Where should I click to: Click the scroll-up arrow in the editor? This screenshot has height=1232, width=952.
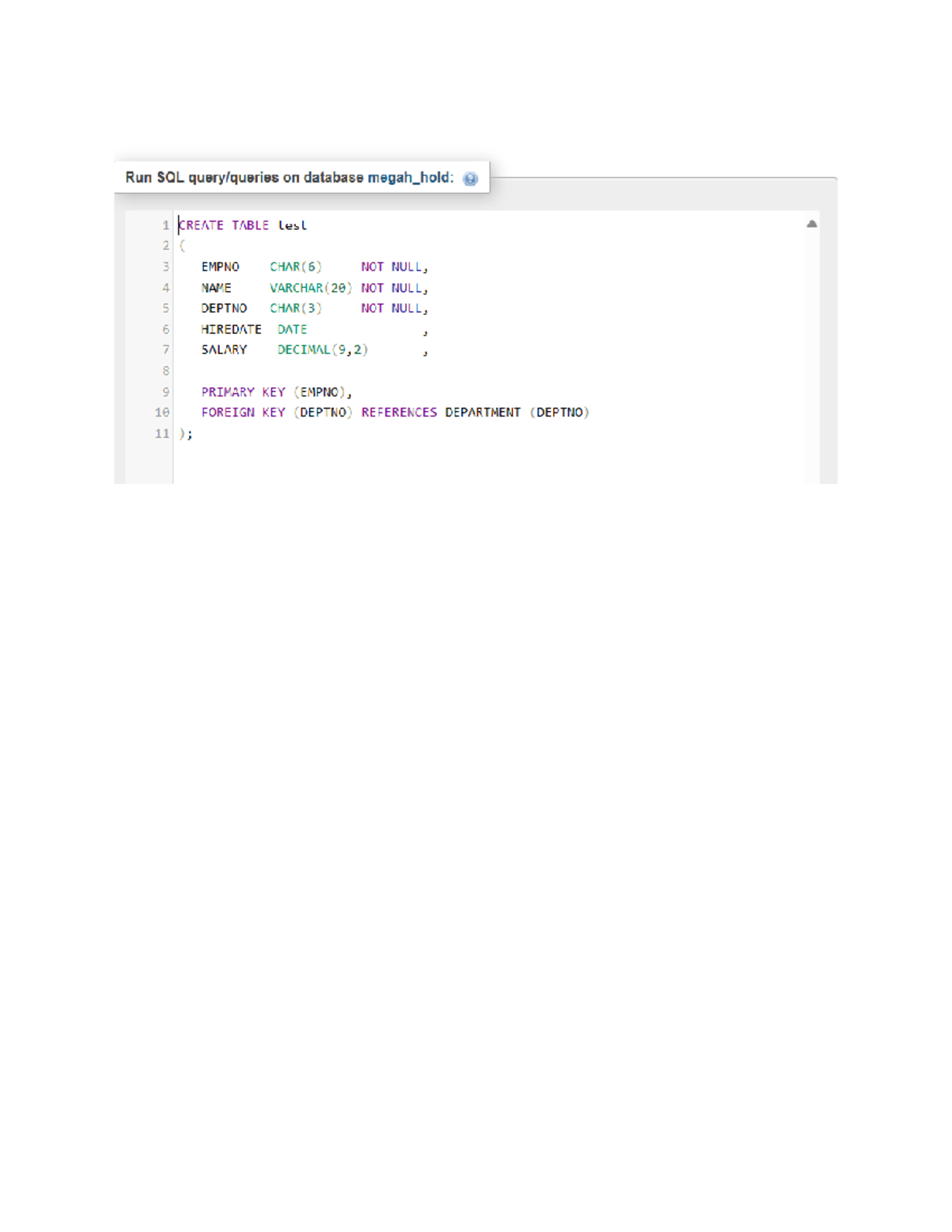(812, 224)
